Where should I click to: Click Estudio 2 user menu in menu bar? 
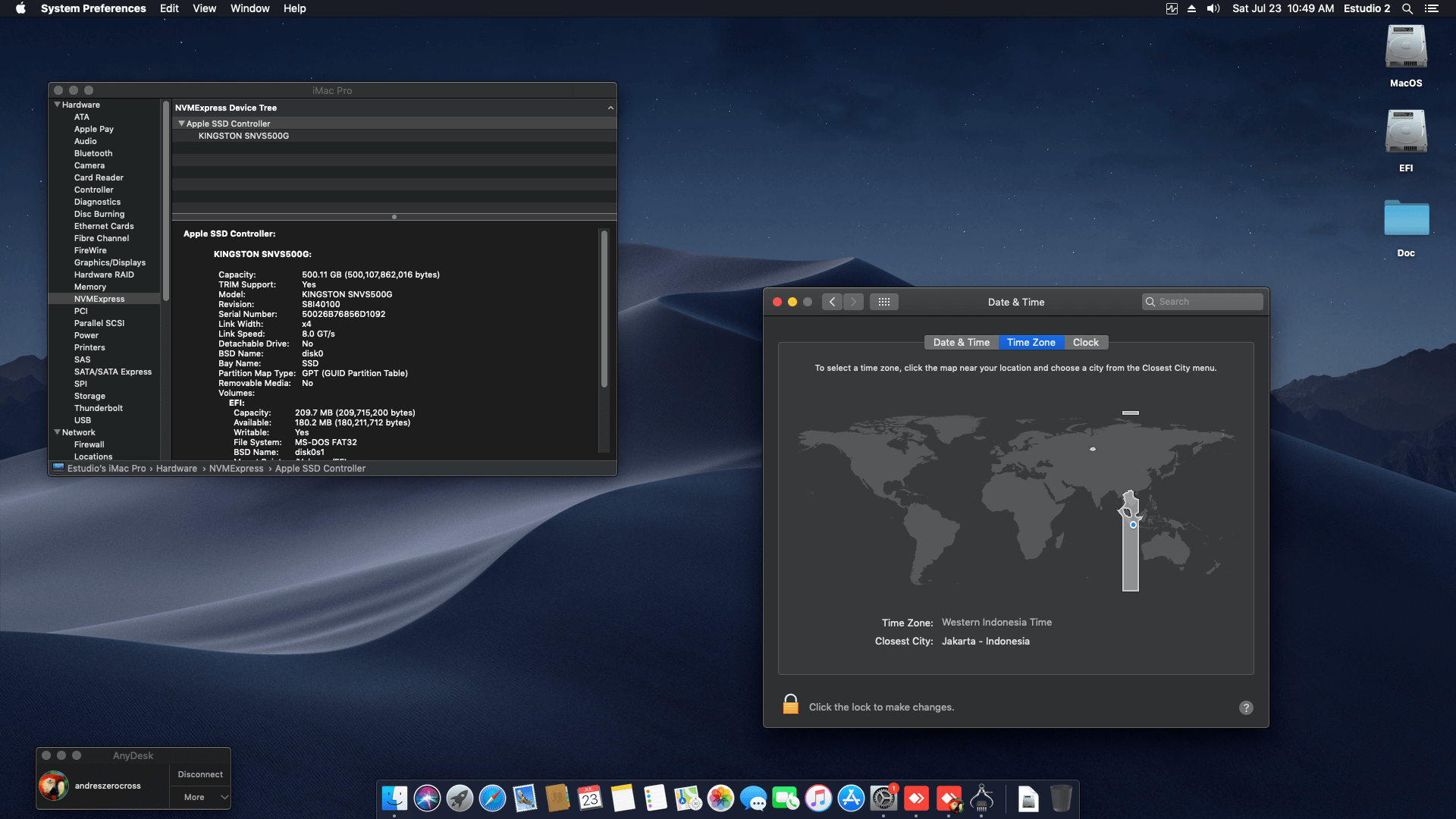coord(1367,8)
